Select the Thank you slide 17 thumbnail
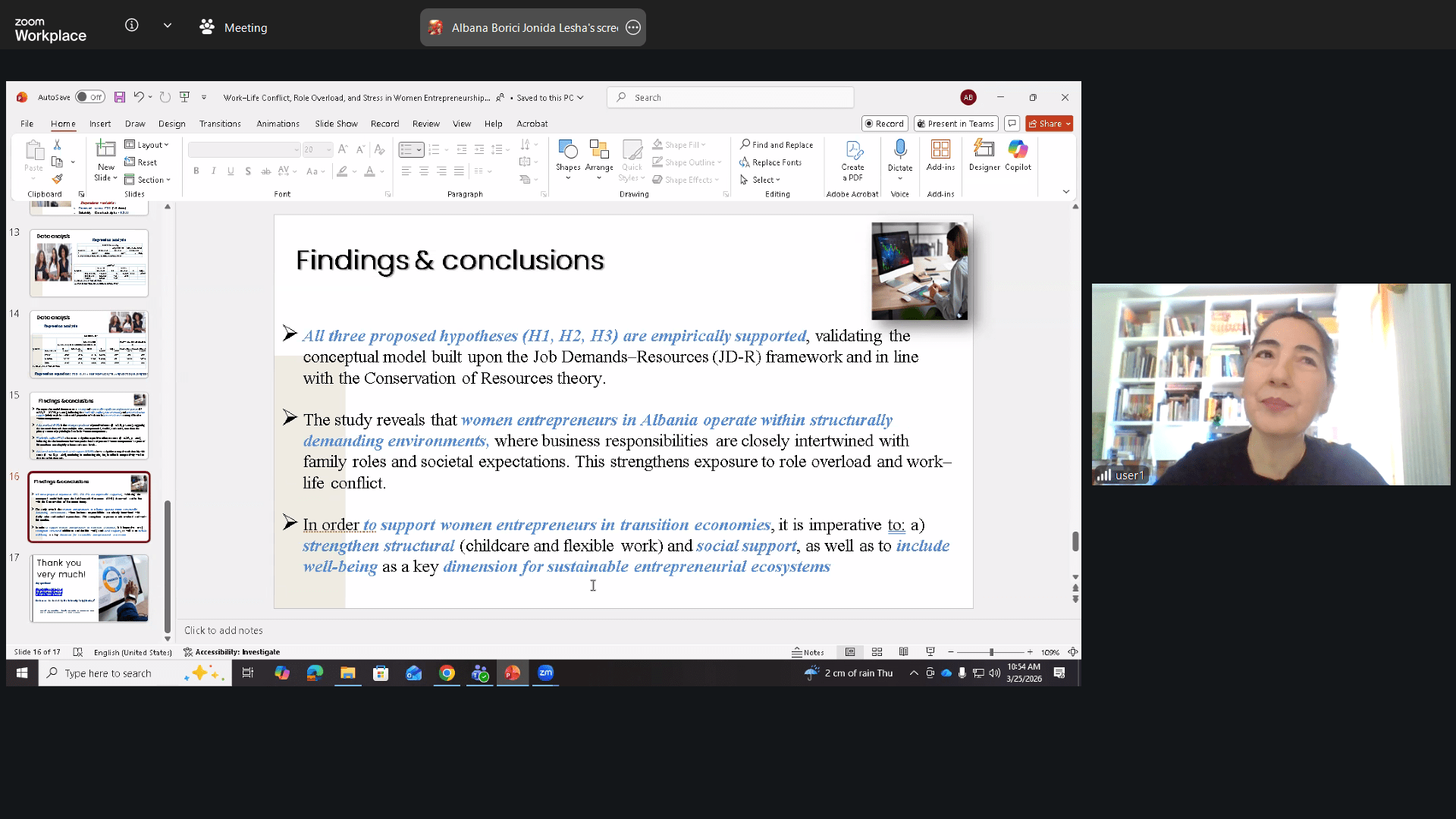The image size is (1456, 819). [89, 588]
